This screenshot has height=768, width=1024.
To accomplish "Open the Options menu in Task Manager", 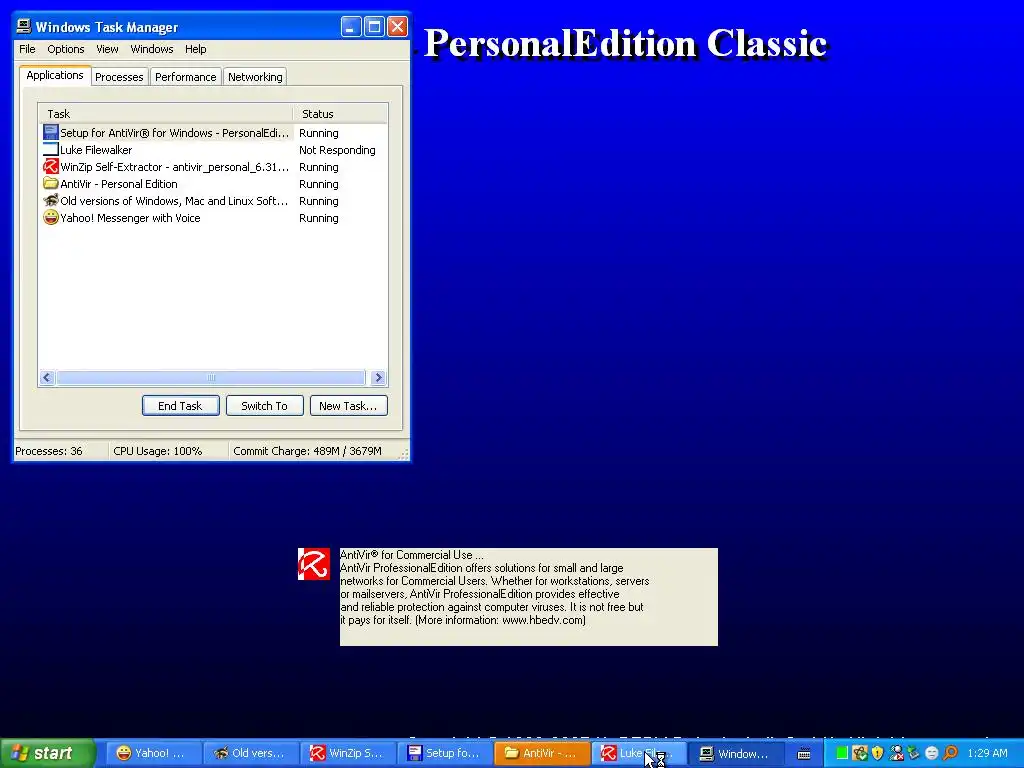I will [x=65, y=49].
